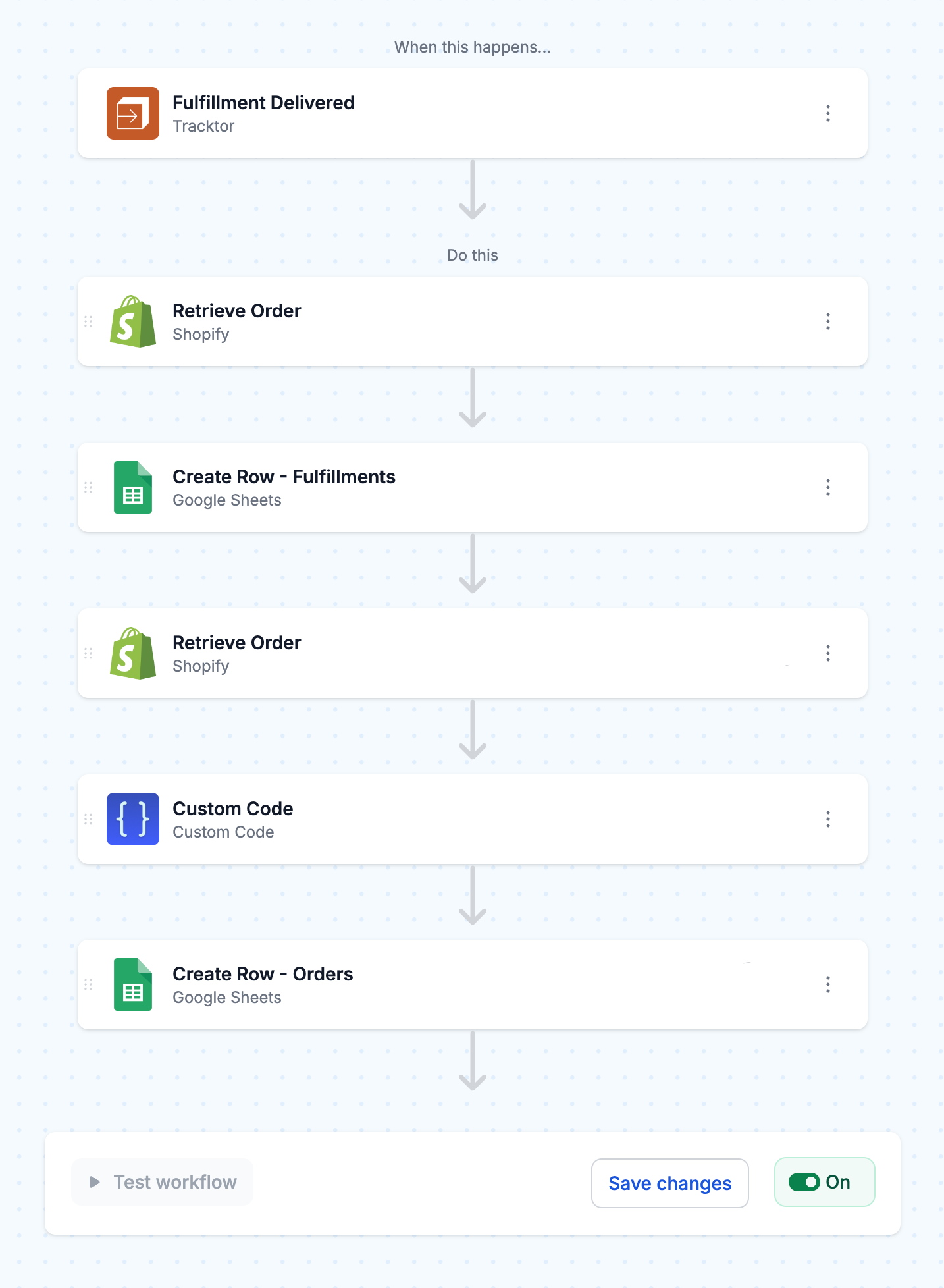Click the Tracktor icon on the trigger step
The height and width of the screenshot is (1288, 944).
133,113
